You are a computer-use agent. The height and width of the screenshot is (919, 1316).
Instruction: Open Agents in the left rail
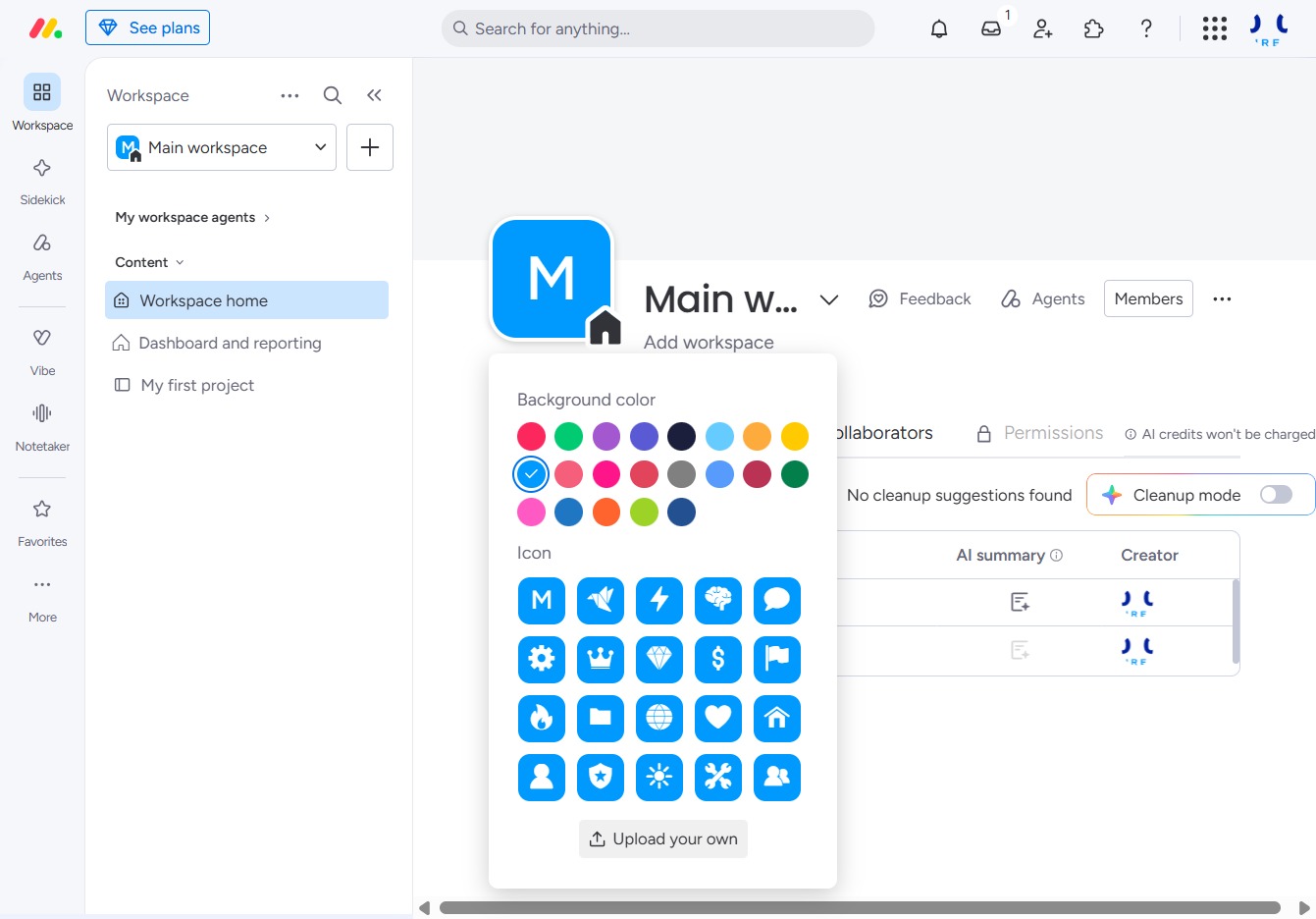pyautogui.click(x=42, y=256)
